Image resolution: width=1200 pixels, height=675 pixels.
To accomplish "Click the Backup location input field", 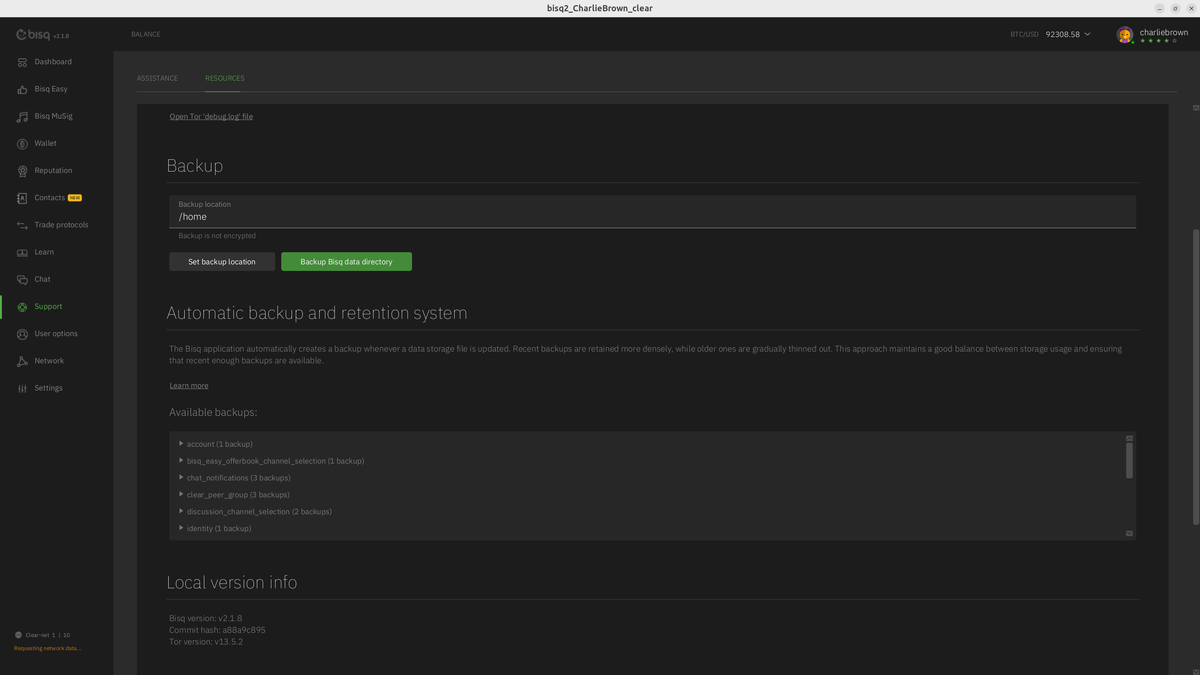I will point(650,216).
